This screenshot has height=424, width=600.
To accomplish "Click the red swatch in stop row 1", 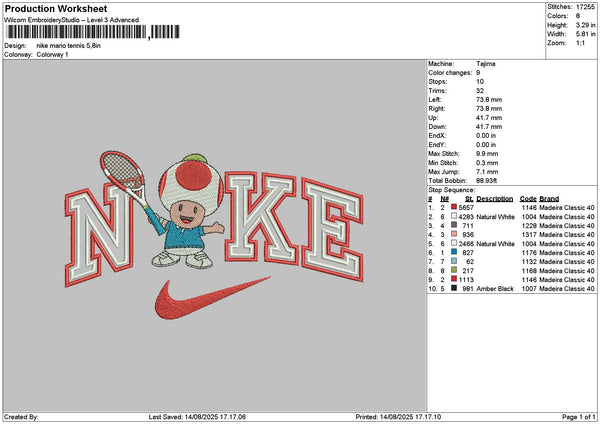I will point(454,207).
